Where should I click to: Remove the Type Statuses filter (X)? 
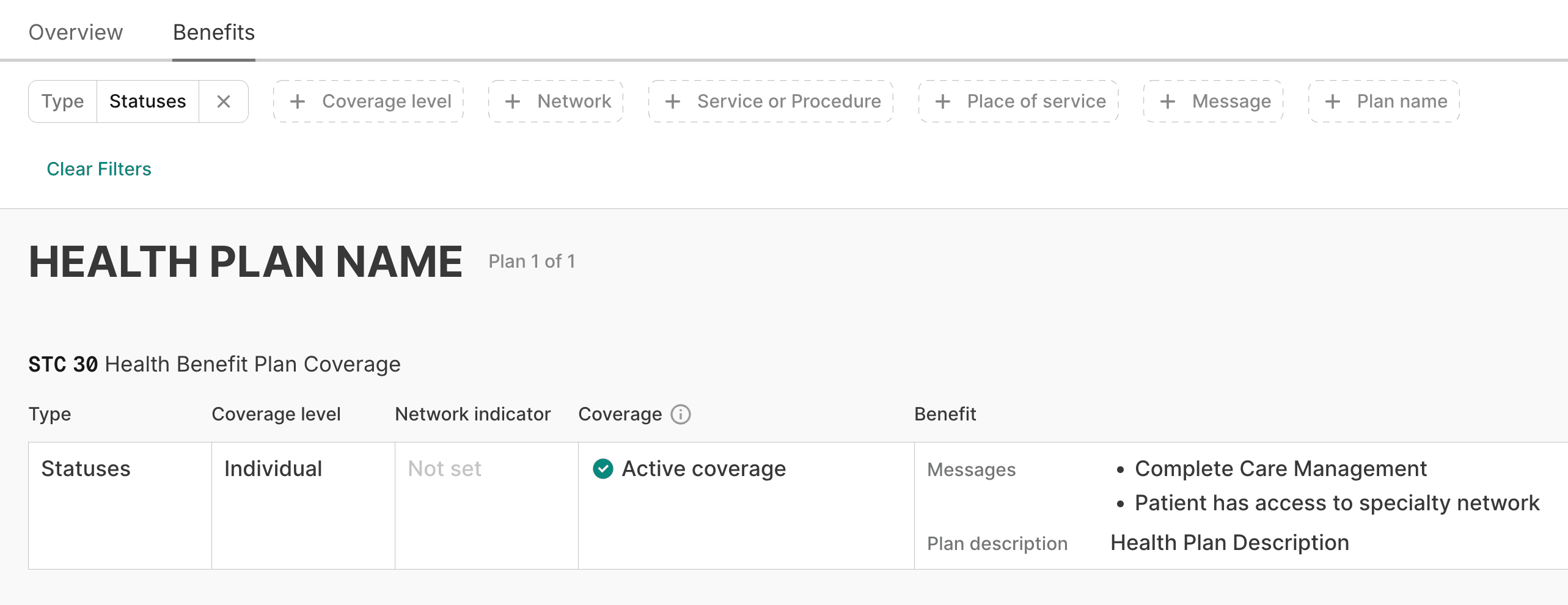pos(224,101)
